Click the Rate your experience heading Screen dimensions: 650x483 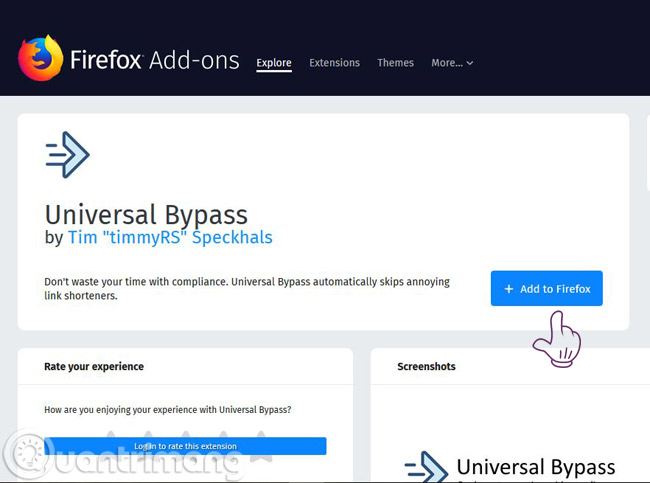pos(94,366)
